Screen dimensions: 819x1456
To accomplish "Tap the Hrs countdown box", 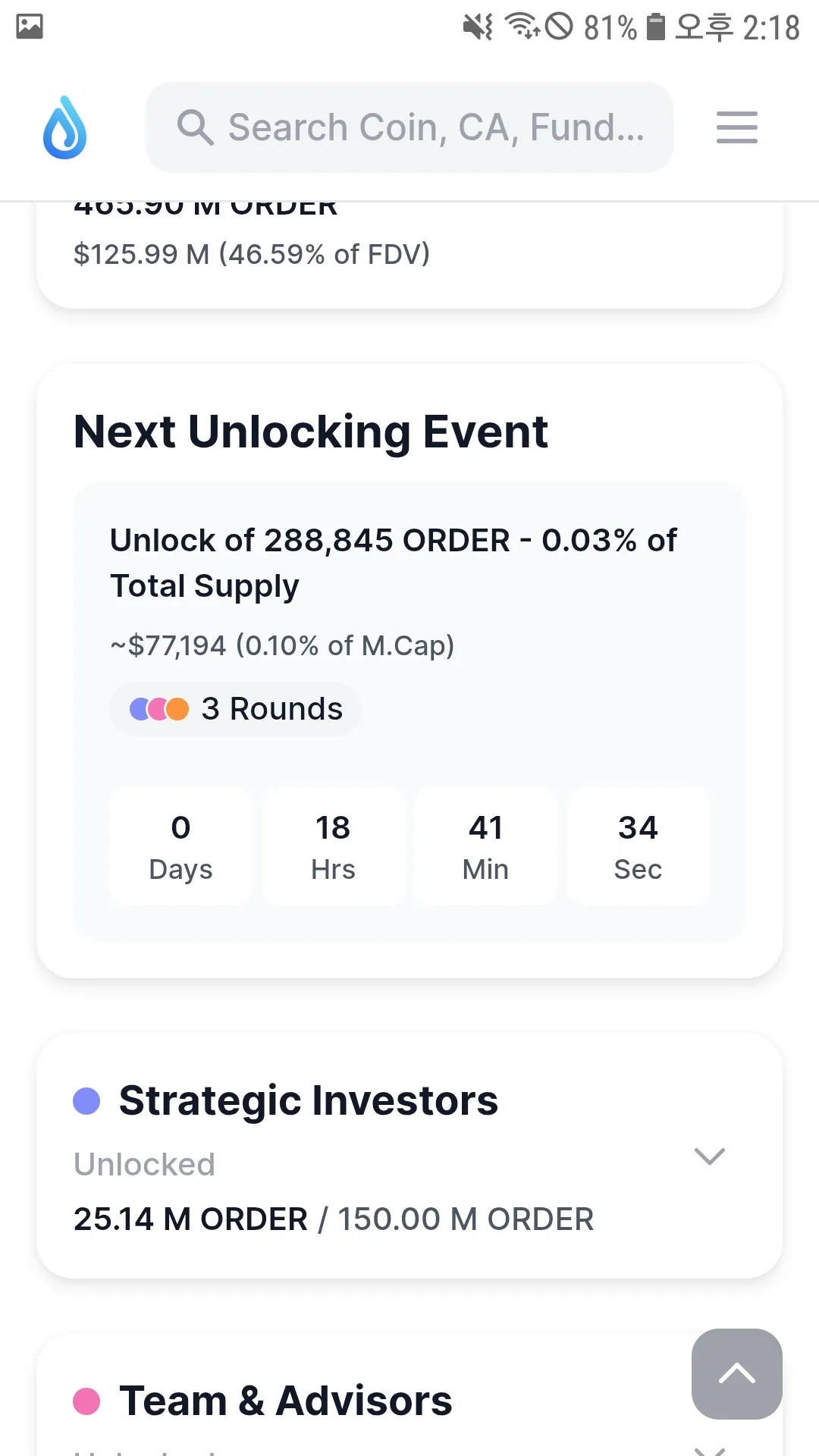I will (x=333, y=846).
